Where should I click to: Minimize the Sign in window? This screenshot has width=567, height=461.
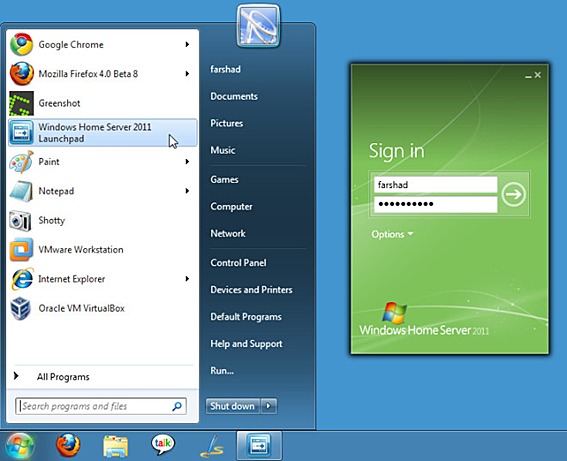tap(528, 76)
